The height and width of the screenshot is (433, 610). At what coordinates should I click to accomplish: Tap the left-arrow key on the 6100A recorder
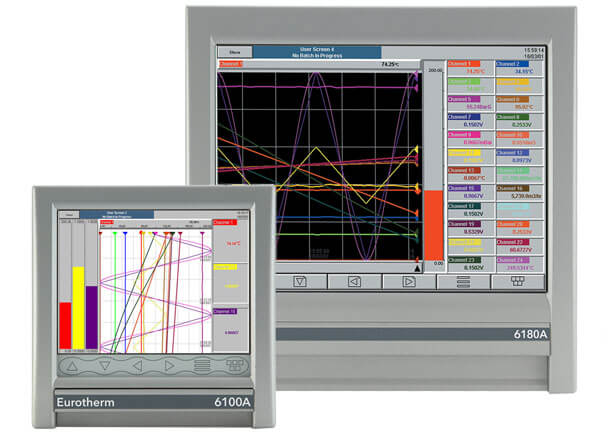coord(137,366)
